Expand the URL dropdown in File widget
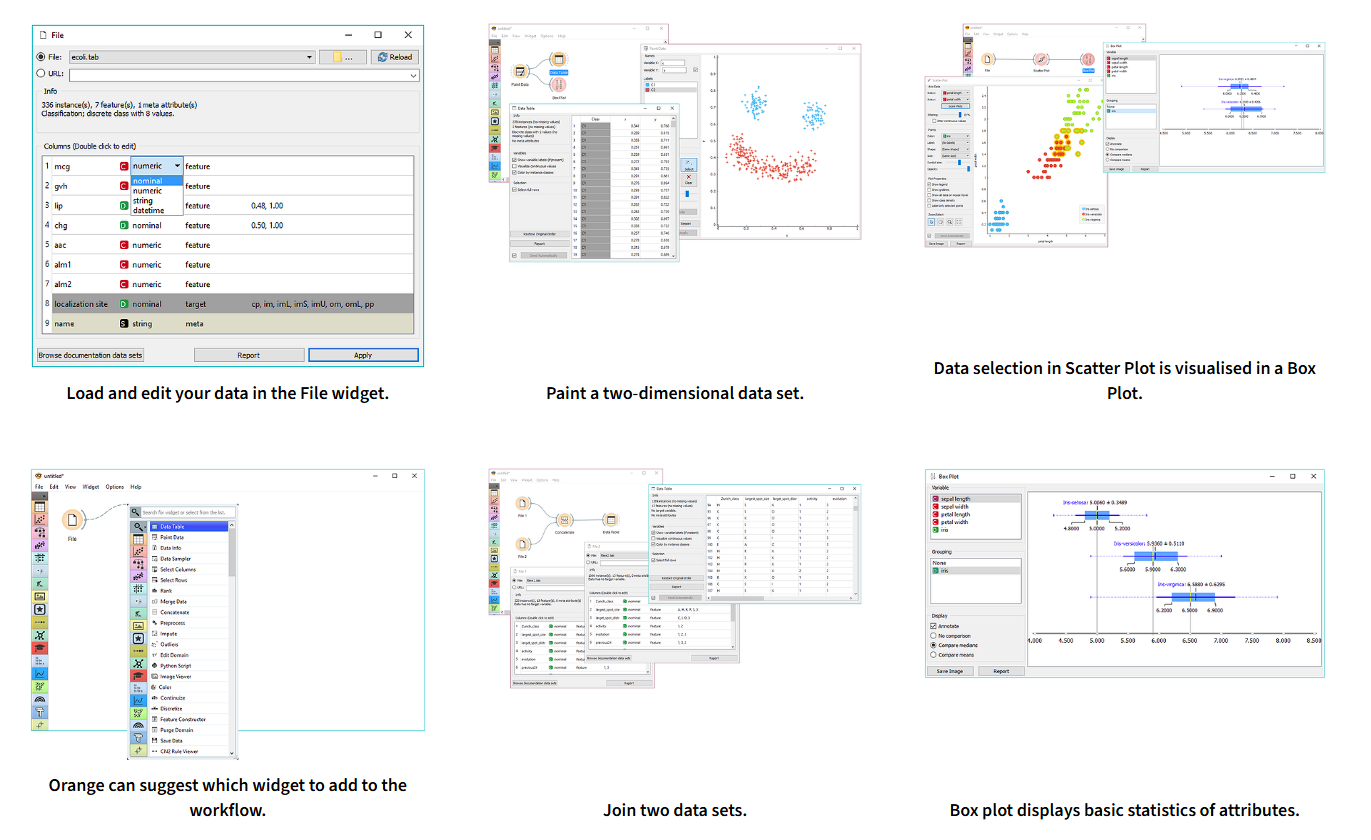 point(413,74)
